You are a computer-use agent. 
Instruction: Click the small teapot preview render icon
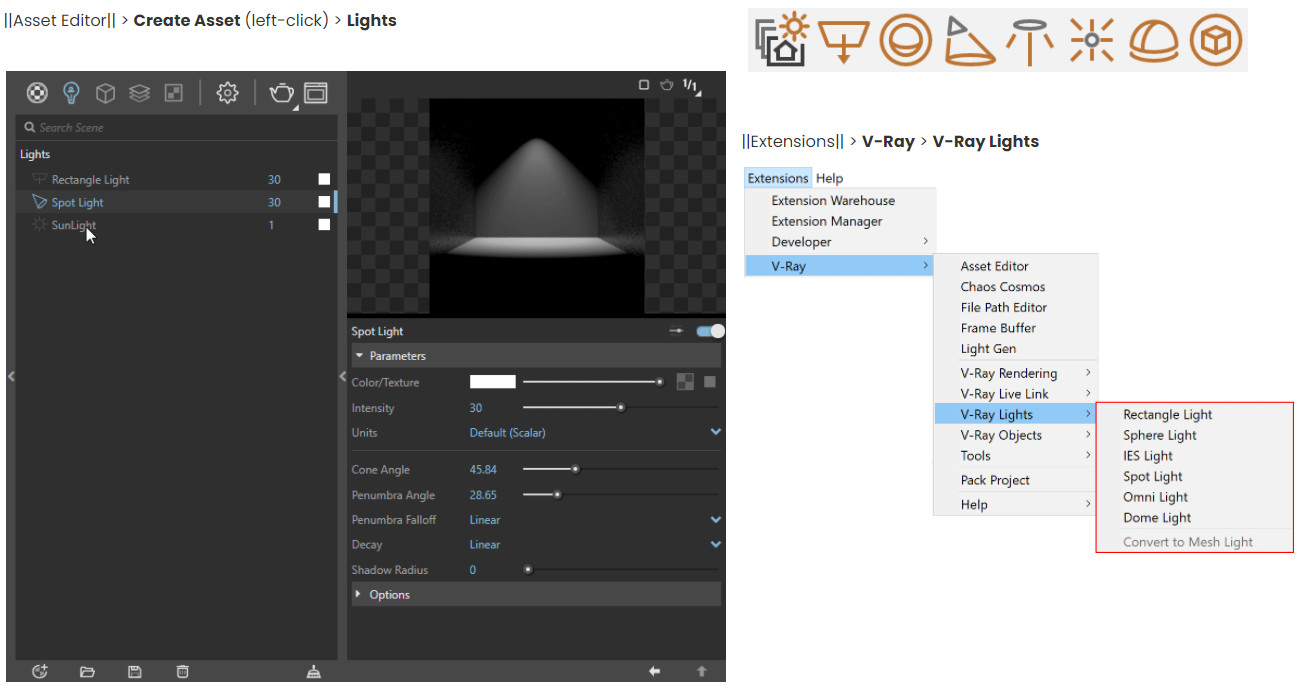click(x=666, y=85)
